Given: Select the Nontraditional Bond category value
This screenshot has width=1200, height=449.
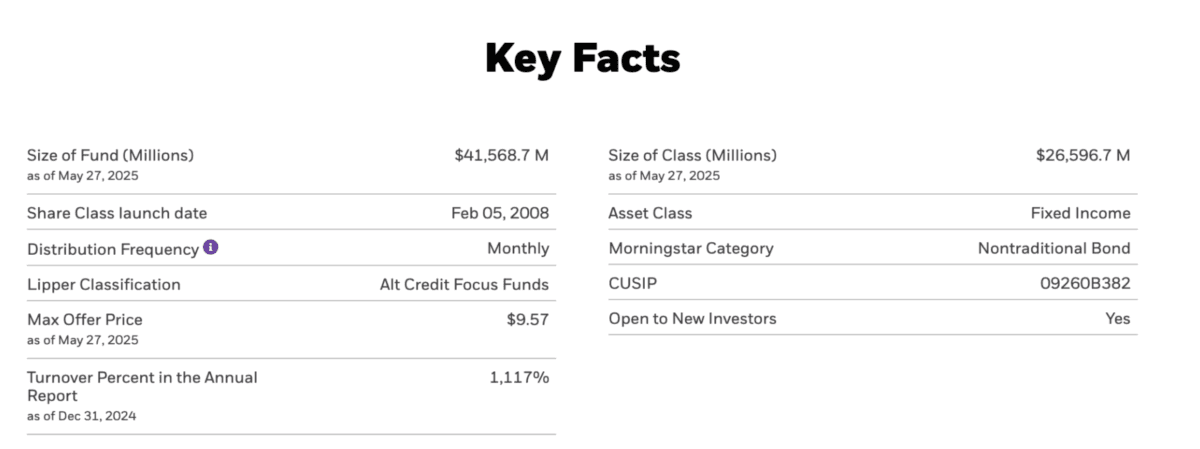Looking at the screenshot, I should click(1054, 248).
